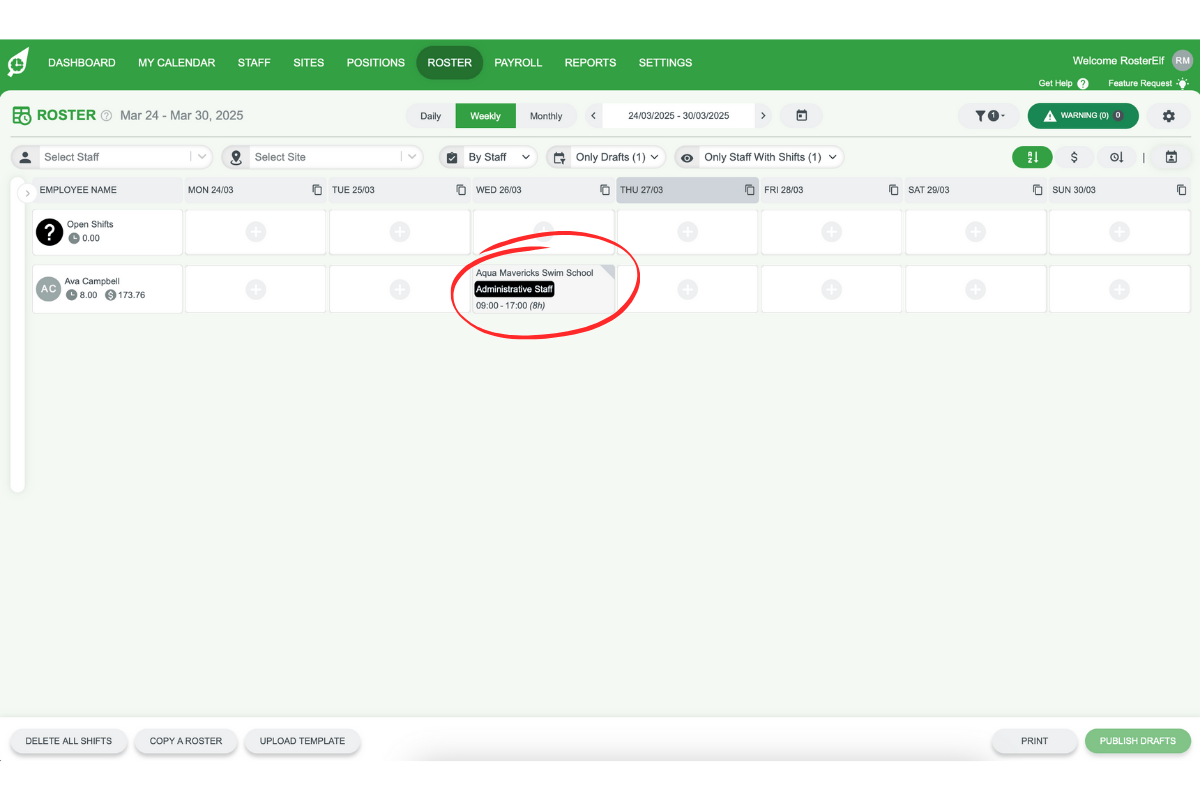Open the roster settings gear icon
This screenshot has width=1200, height=800.
(1167, 116)
